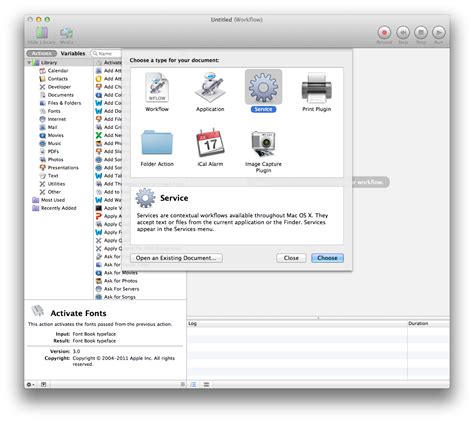Select the Print Plugin printer icon
The image size is (474, 422).
(316, 88)
